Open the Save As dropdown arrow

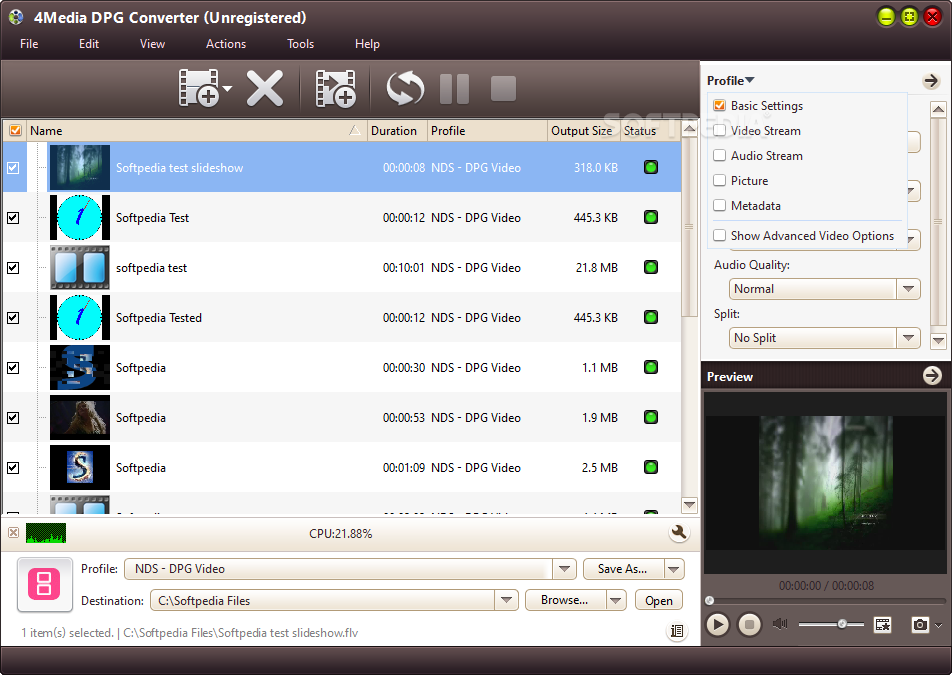click(x=674, y=569)
